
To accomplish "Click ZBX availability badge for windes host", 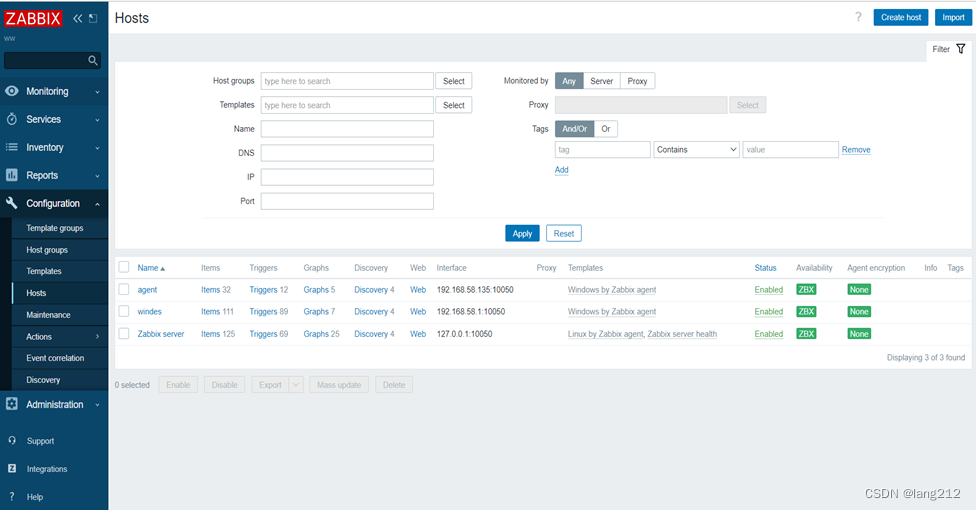I will click(806, 311).
